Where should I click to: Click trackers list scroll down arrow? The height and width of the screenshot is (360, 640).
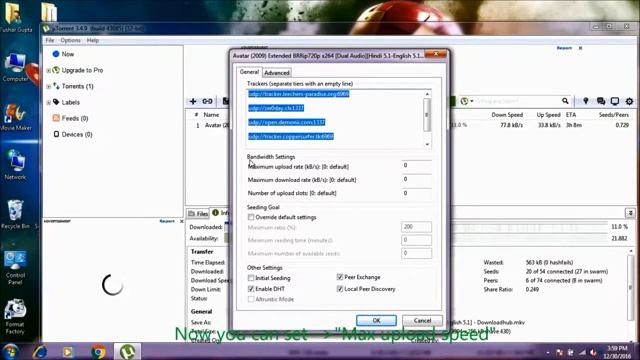click(427, 144)
